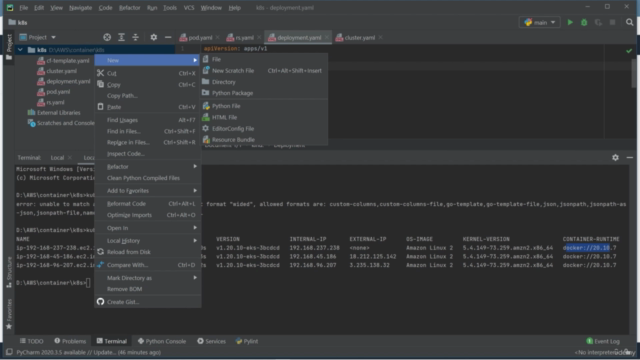This screenshot has height=360, width=640.
Task: Open the Python Console tool window
Action: pyautogui.click(x=162, y=341)
